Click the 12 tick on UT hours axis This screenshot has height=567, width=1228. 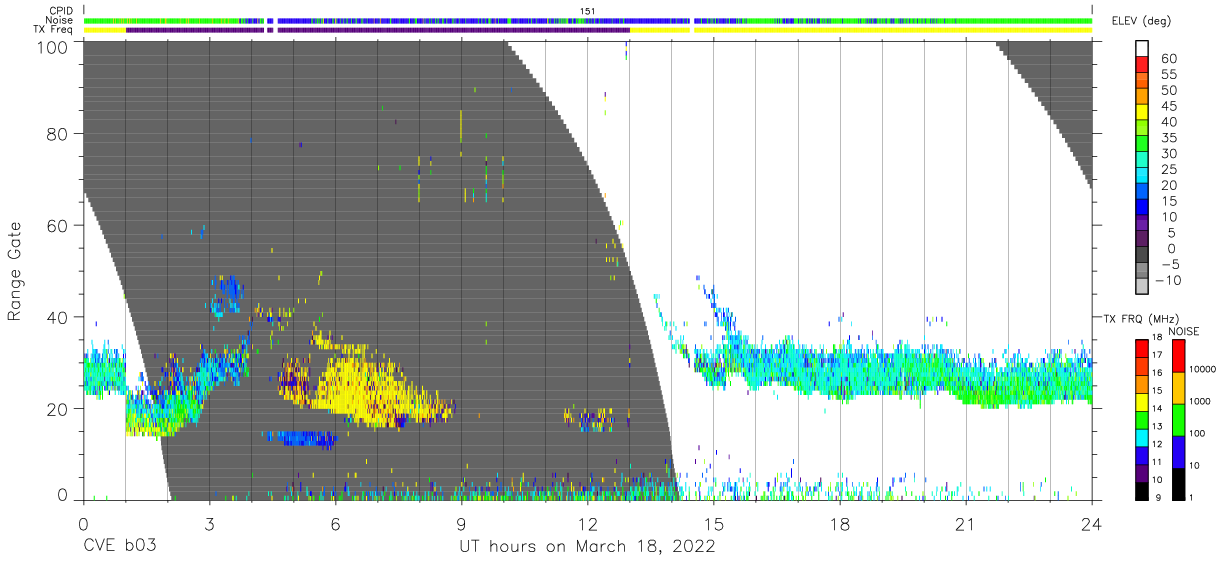(587, 524)
